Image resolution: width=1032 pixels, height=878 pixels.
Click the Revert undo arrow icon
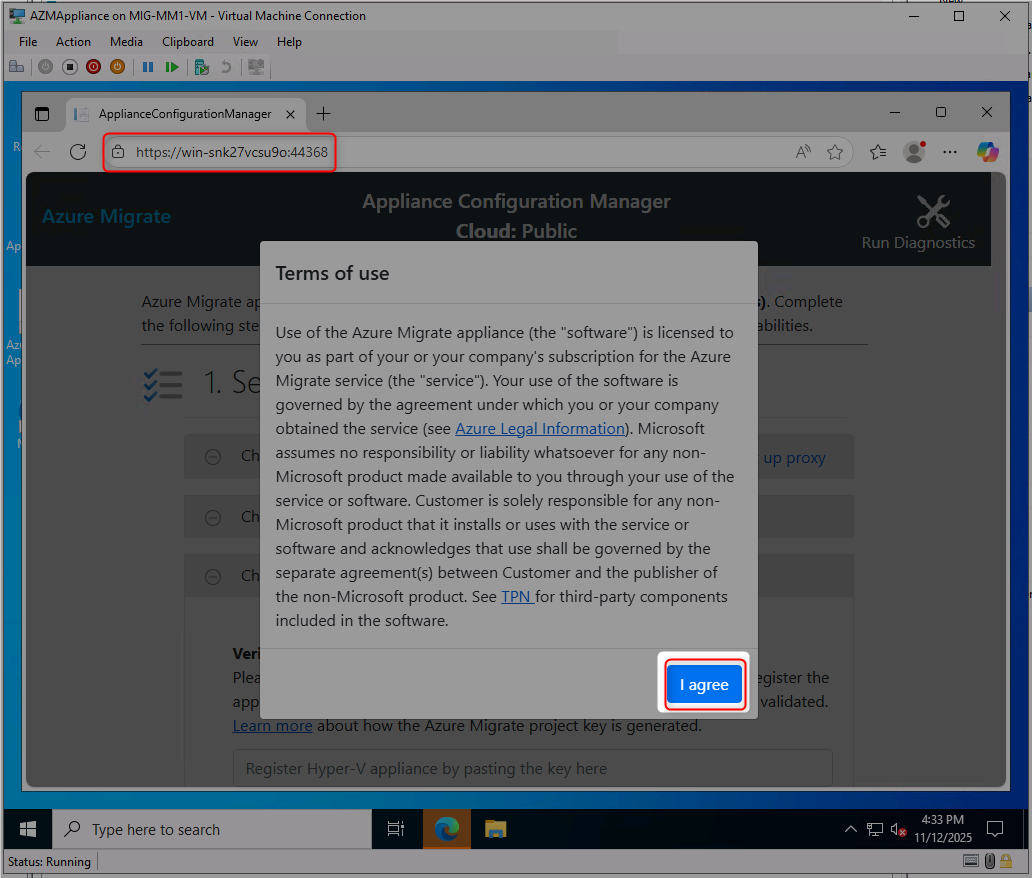coord(226,67)
